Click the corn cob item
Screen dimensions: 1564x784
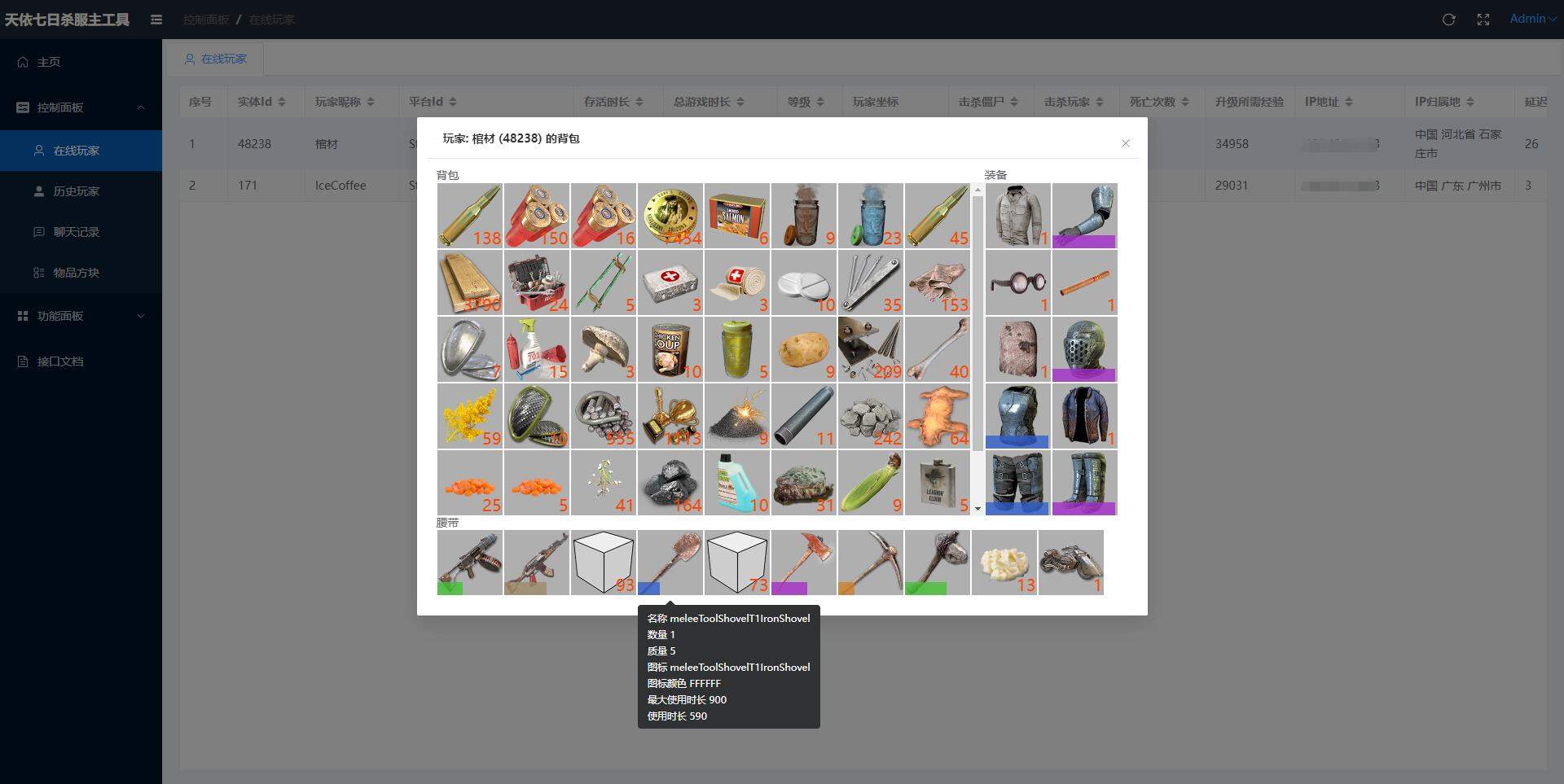tap(871, 483)
